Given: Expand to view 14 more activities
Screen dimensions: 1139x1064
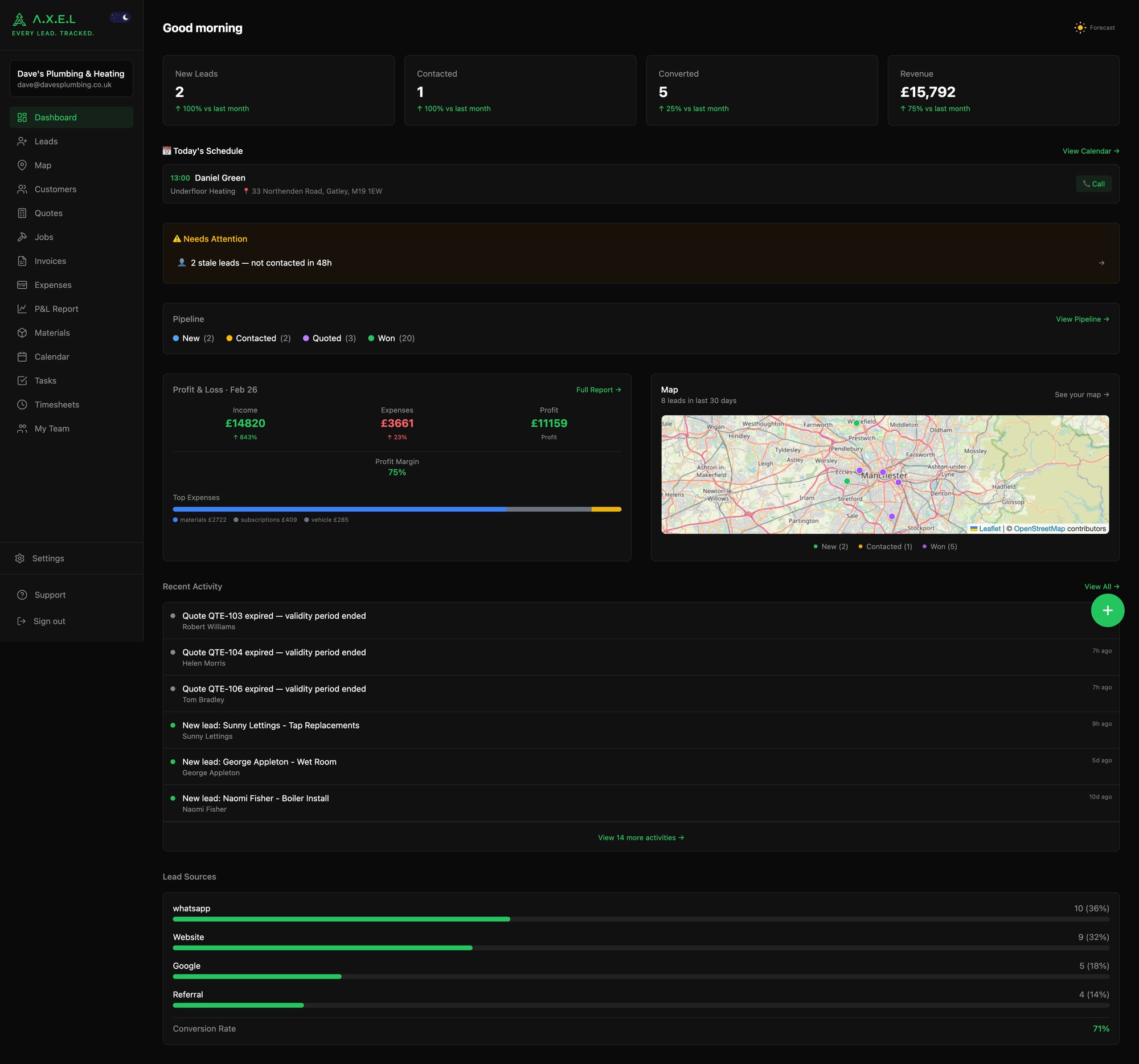Looking at the screenshot, I should click(641, 837).
